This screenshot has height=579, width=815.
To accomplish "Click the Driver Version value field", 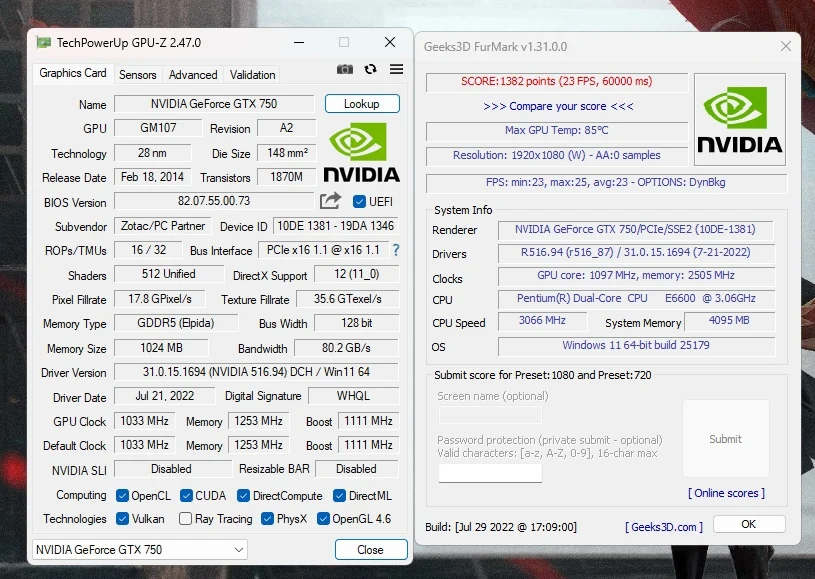I will 256,372.
